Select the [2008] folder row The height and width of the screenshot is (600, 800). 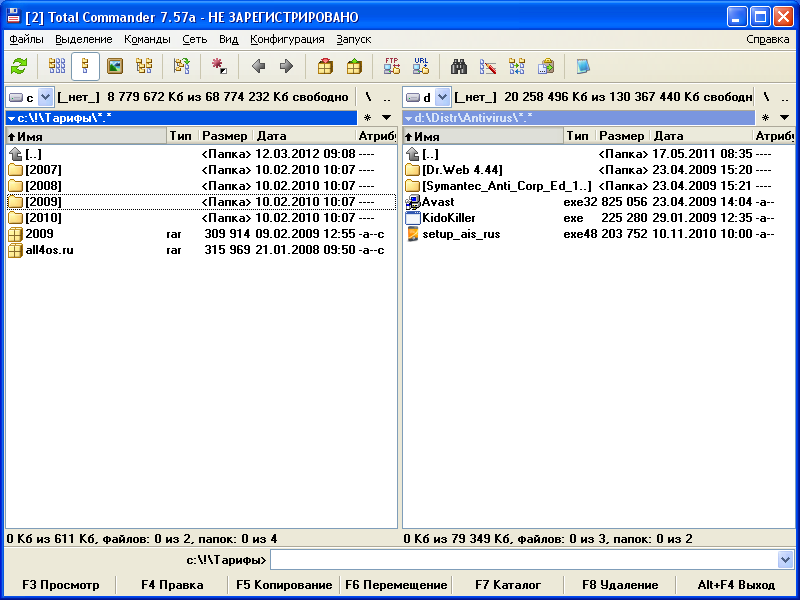202,186
